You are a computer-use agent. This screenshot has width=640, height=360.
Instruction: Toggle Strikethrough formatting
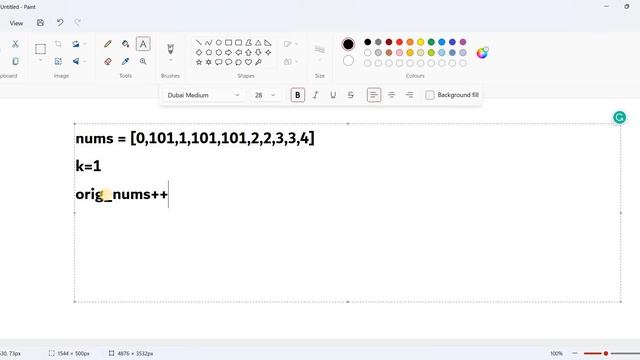(351, 95)
